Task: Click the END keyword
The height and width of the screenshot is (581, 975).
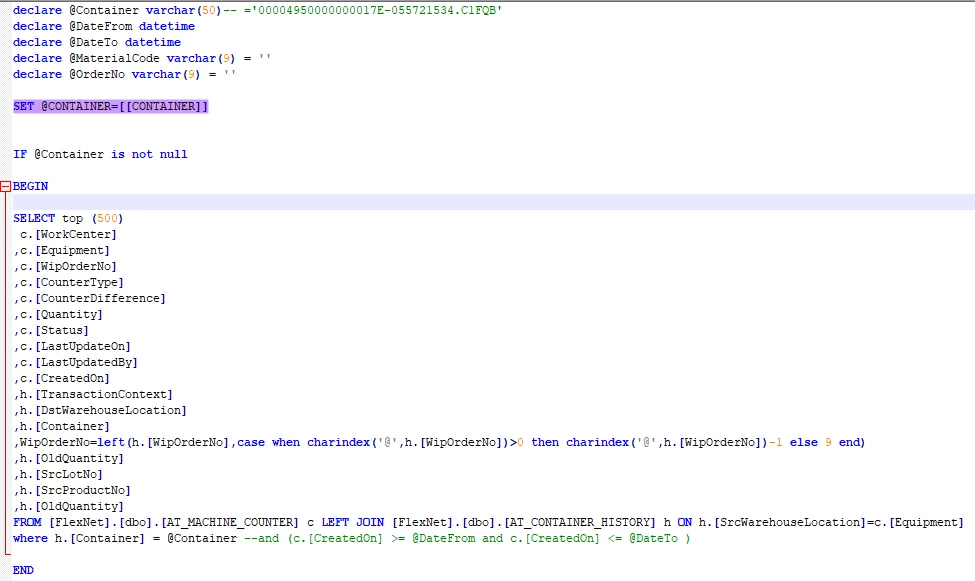Action: pyautogui.click(x=24, y=570)
